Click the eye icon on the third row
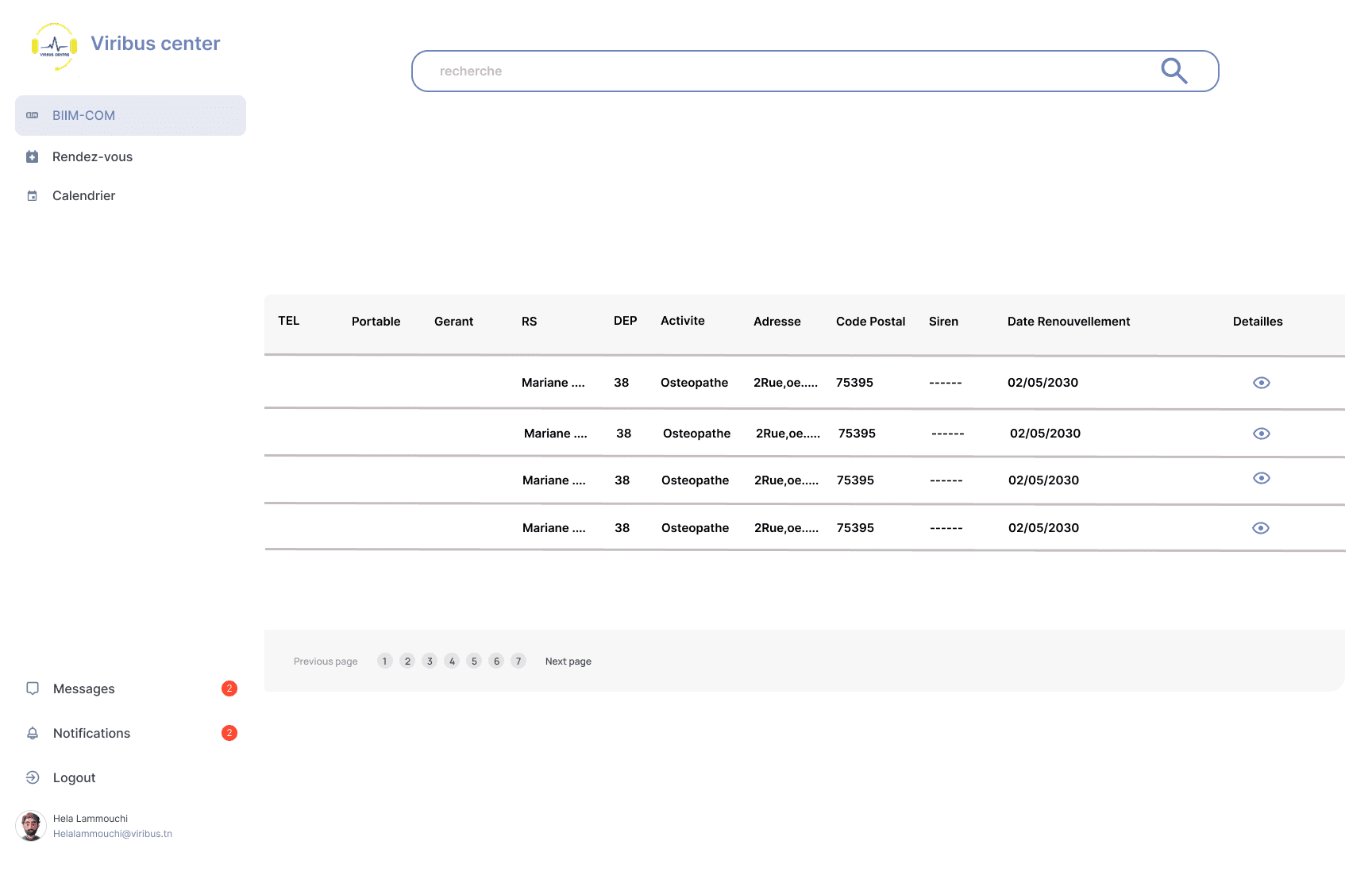Screen dimensions: 1372x887 1262,479
